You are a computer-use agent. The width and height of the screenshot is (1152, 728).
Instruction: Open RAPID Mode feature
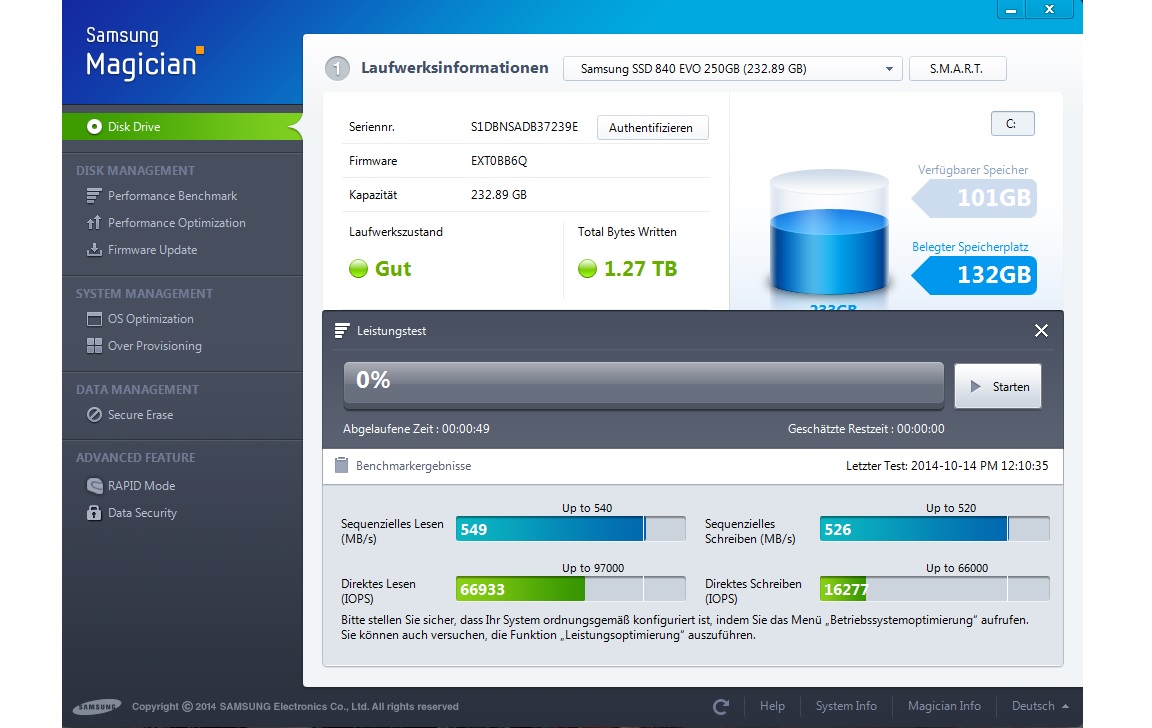tap(141, 486)
